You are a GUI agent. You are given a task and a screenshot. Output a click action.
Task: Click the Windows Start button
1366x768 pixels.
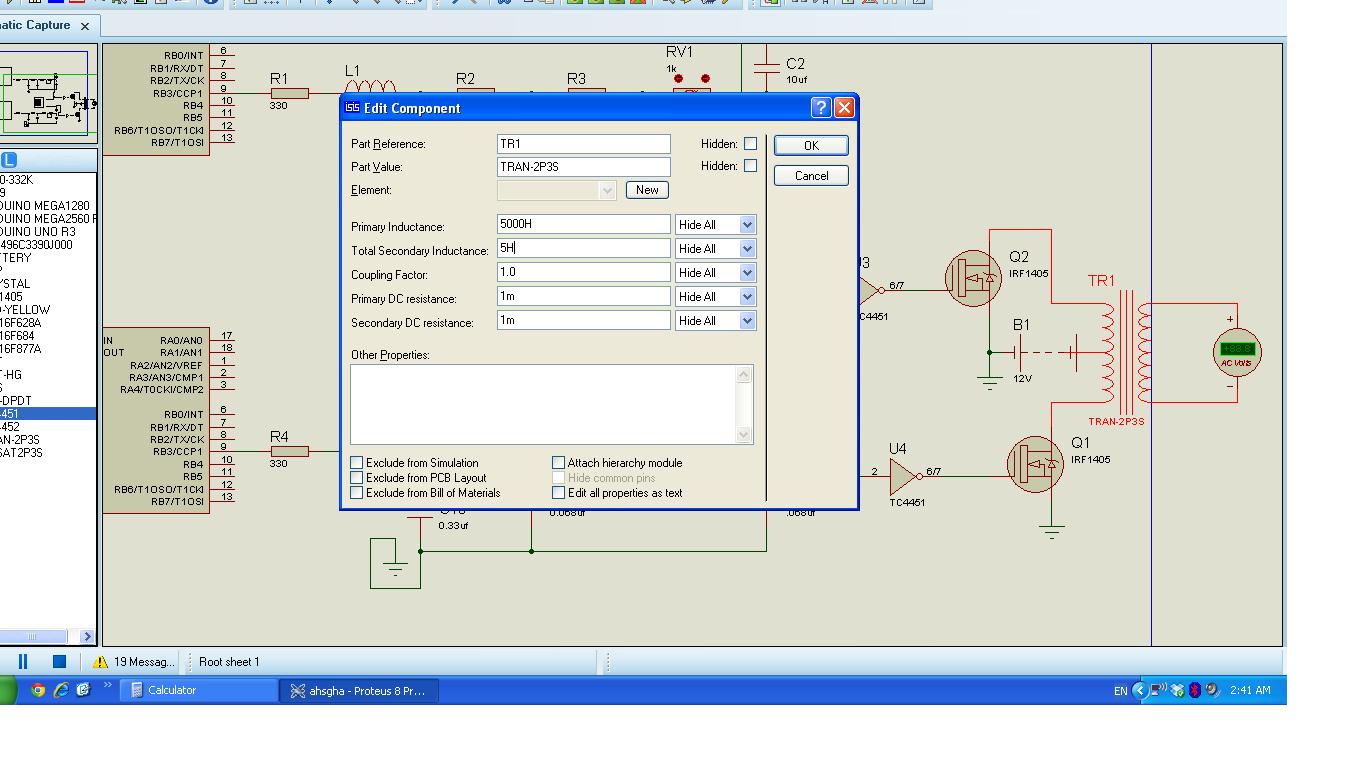[8, 690]
